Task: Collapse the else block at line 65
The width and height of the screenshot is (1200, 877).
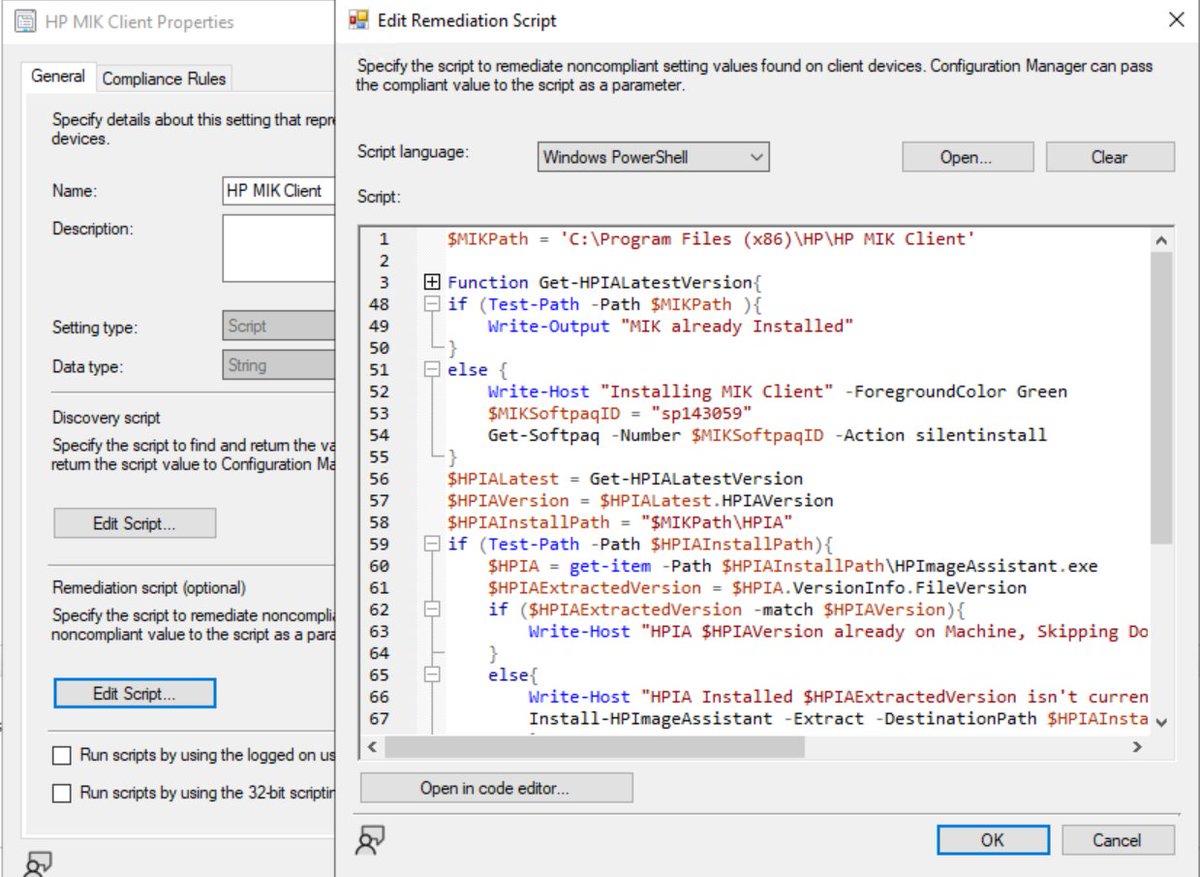Action: 432,675
